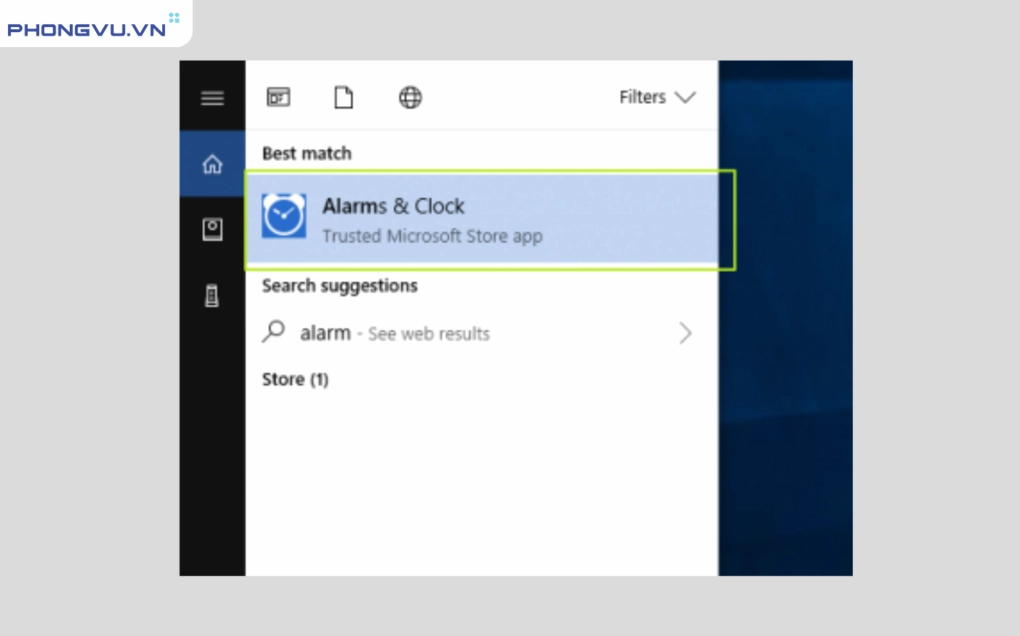Click the Trusted Microsoft Store app subtitle
Image resolution: width=1020 pixels, height=636 pixels.
pyautogui.click(x=431, y=237)
